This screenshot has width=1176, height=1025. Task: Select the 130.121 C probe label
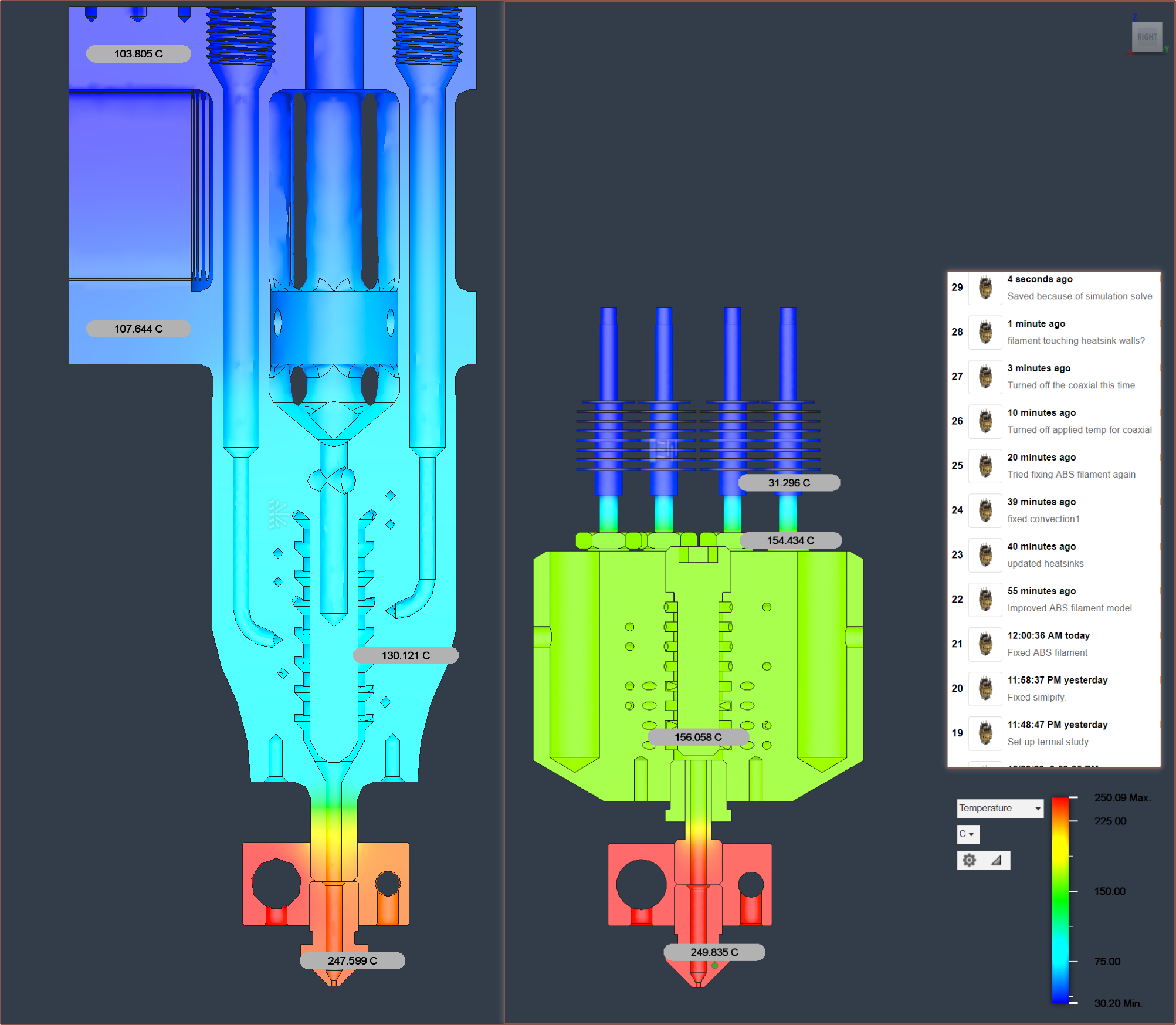click(405, 655)
